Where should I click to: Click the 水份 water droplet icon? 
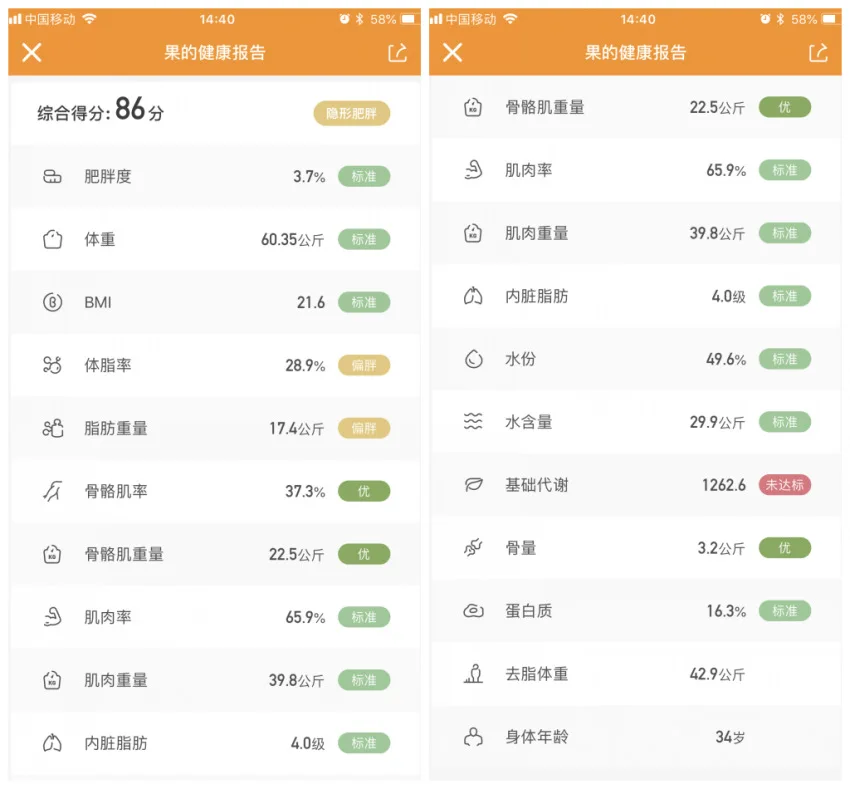pyautogui.click(x=473, y=358)
